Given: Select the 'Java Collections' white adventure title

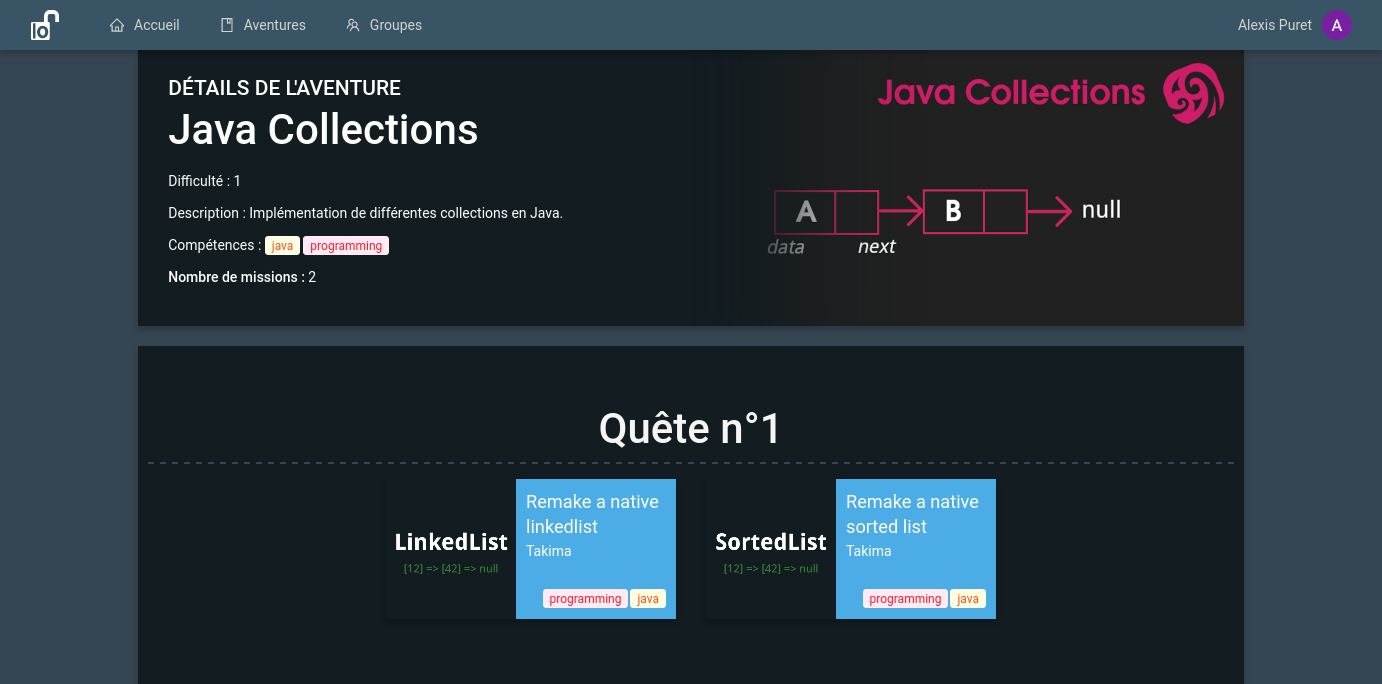Looking at the screenshot, I should [x=323, y=130].
